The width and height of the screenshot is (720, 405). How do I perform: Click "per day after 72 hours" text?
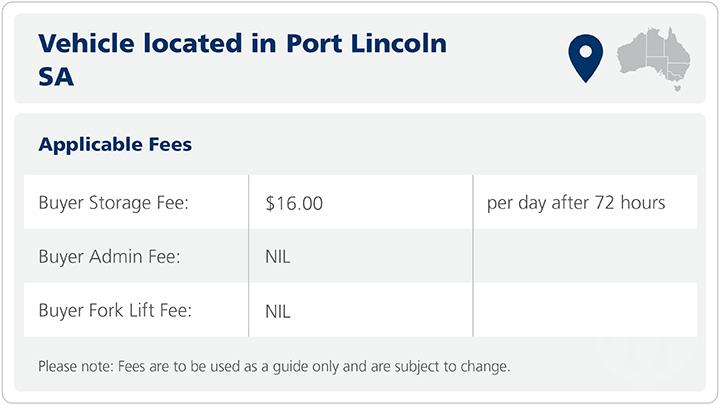coord(576,203)
